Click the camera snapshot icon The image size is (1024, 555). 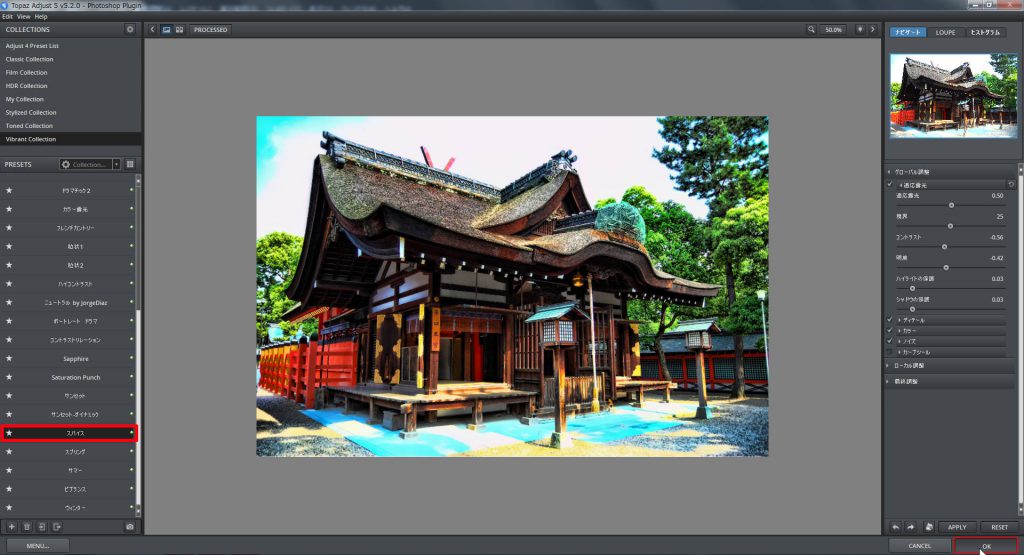click(x=129, y=526)
